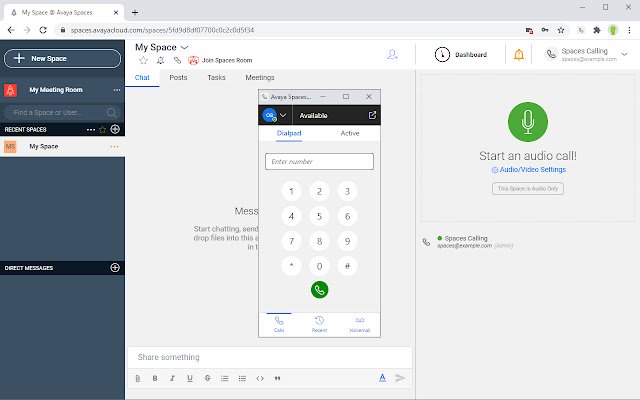This screenshot has height=400, width=640.
Task: Toggle italic formatting in message editor
Action: 173,378
